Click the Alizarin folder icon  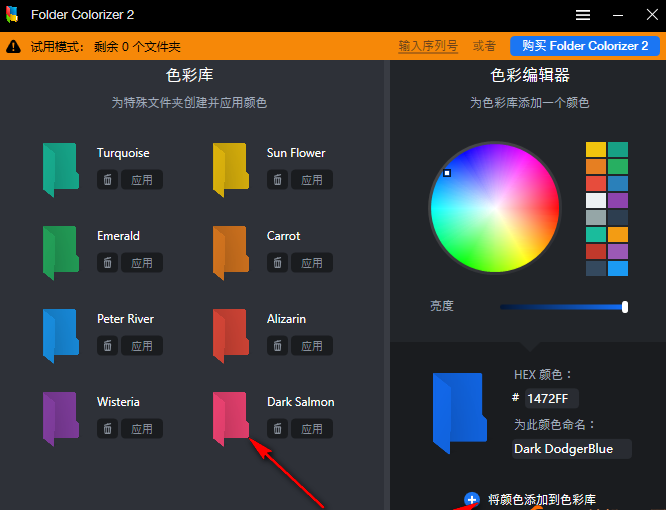(x=231, y=336)
